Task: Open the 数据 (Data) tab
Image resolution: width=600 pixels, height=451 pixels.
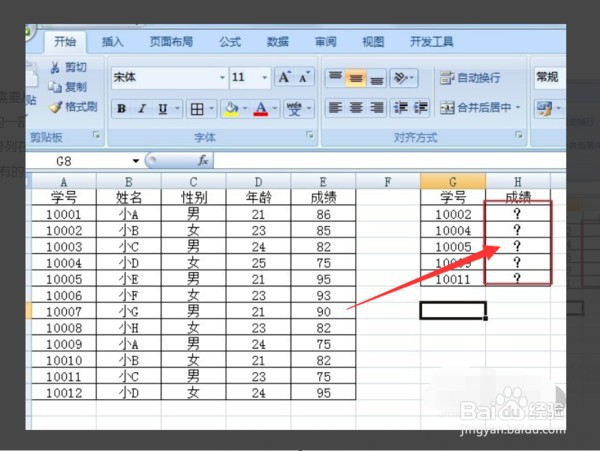Action: pyautogui.click(x=278, y=42)
